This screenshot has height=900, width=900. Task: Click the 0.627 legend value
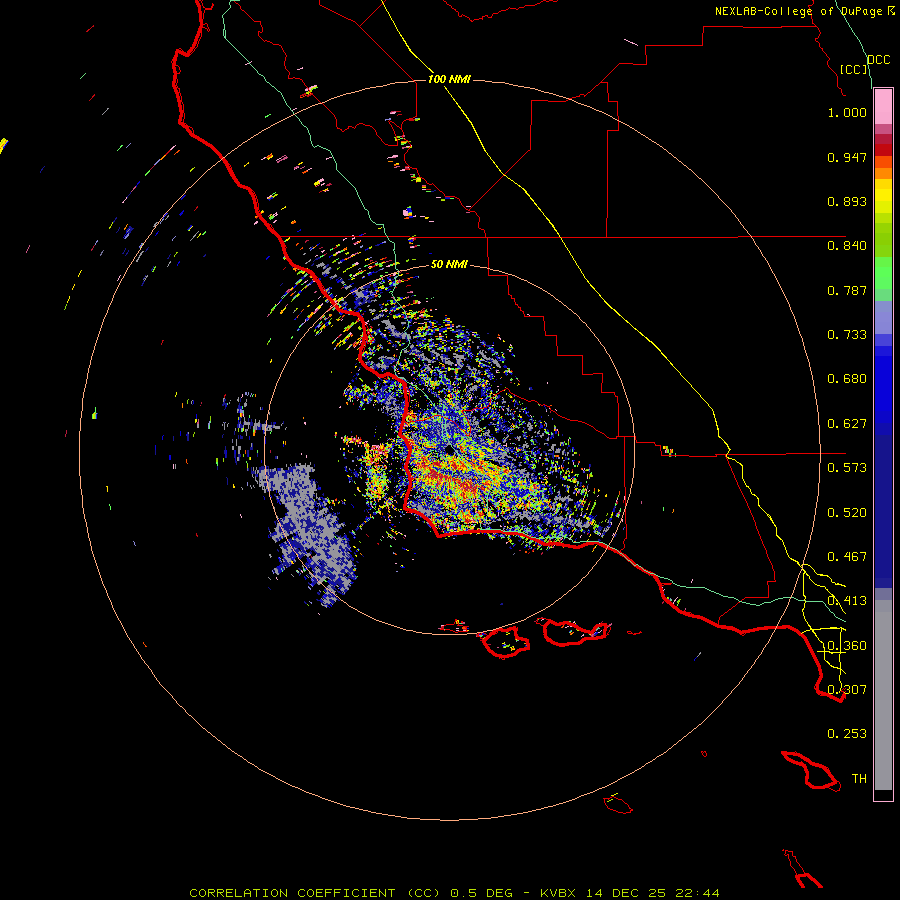pyautogui.click(x=847, y=424)
